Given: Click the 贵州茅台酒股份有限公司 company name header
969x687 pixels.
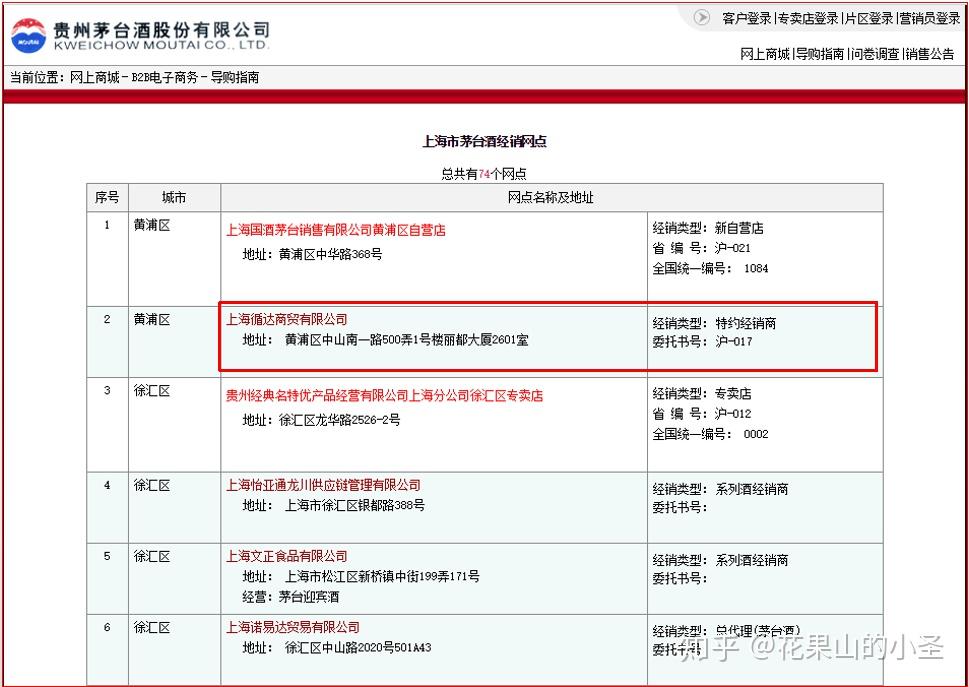Looking at the screenshot, I should click(162, 29).
